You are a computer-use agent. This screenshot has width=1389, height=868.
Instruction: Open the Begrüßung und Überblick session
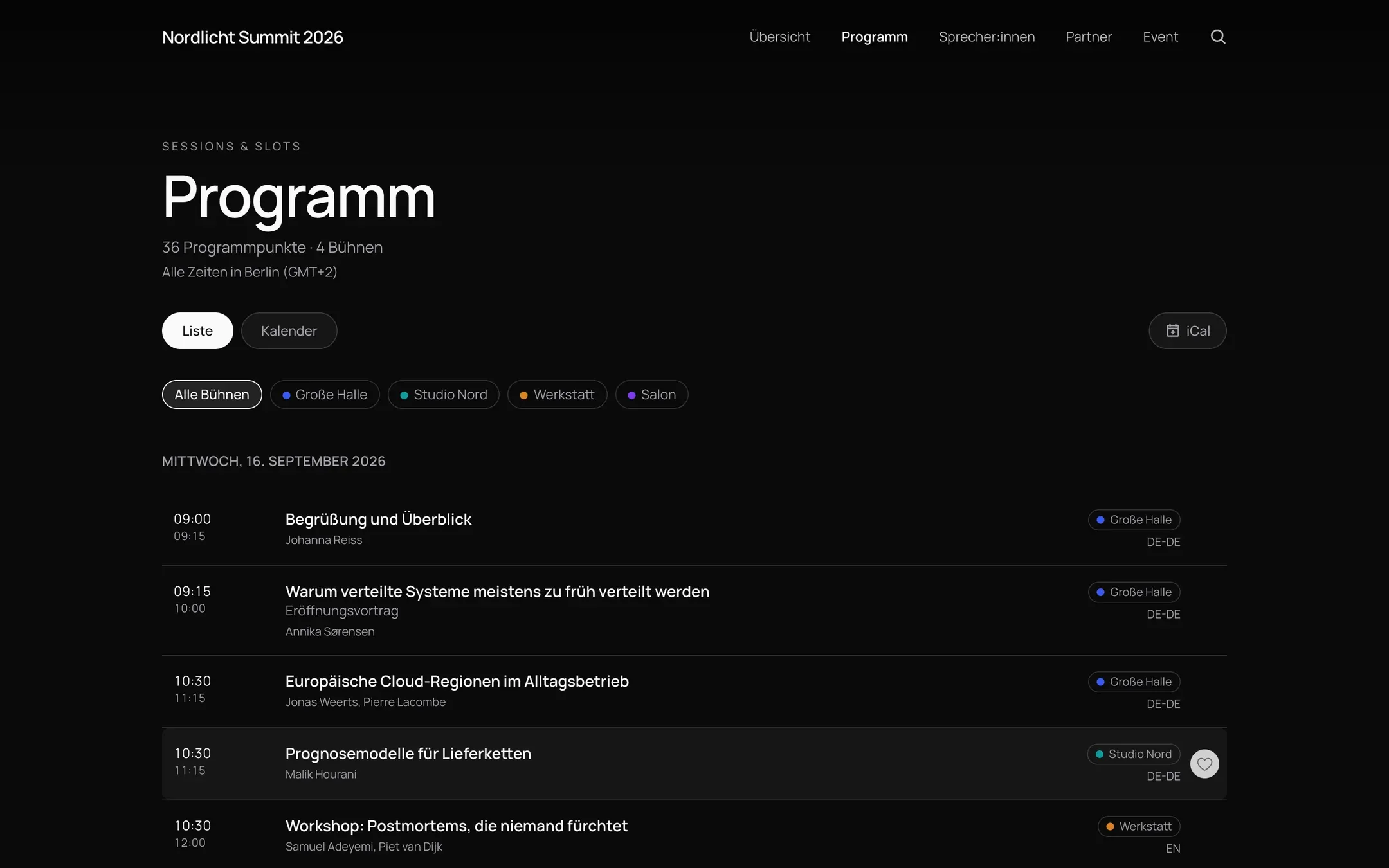378,519
